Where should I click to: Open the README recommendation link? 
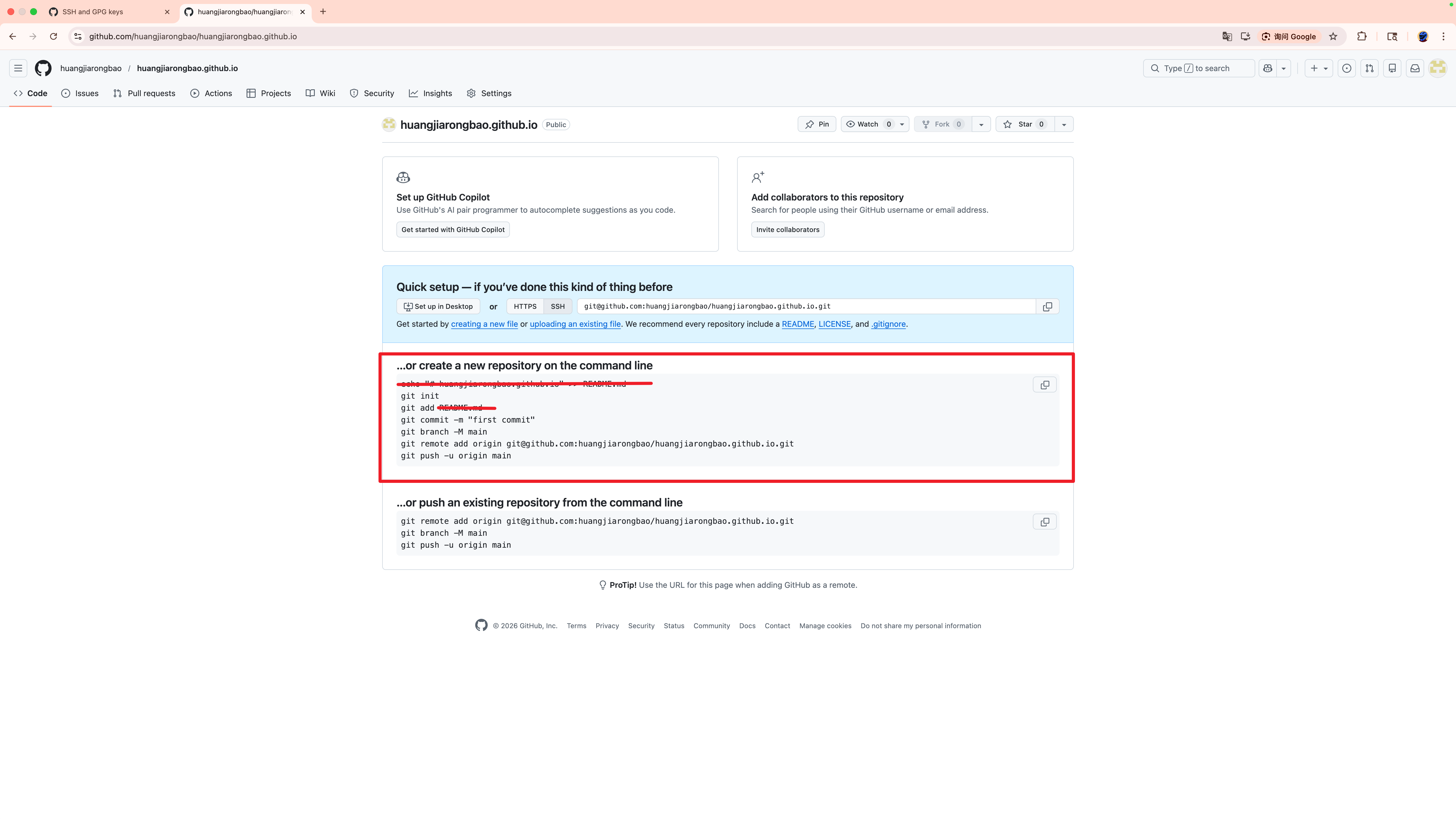798,324
